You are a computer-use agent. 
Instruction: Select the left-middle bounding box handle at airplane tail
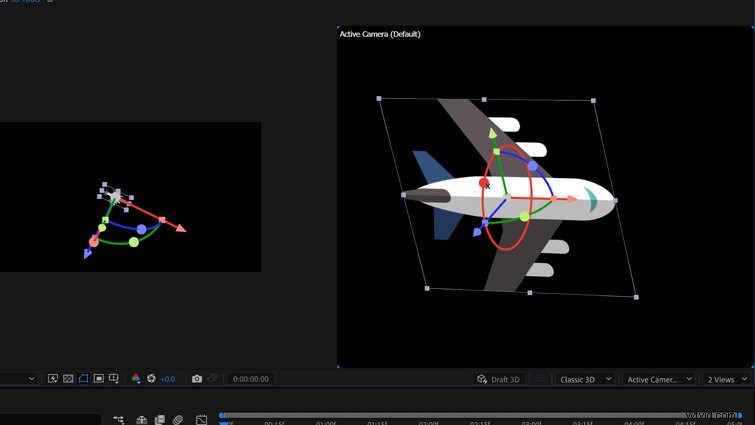[404, 195]
